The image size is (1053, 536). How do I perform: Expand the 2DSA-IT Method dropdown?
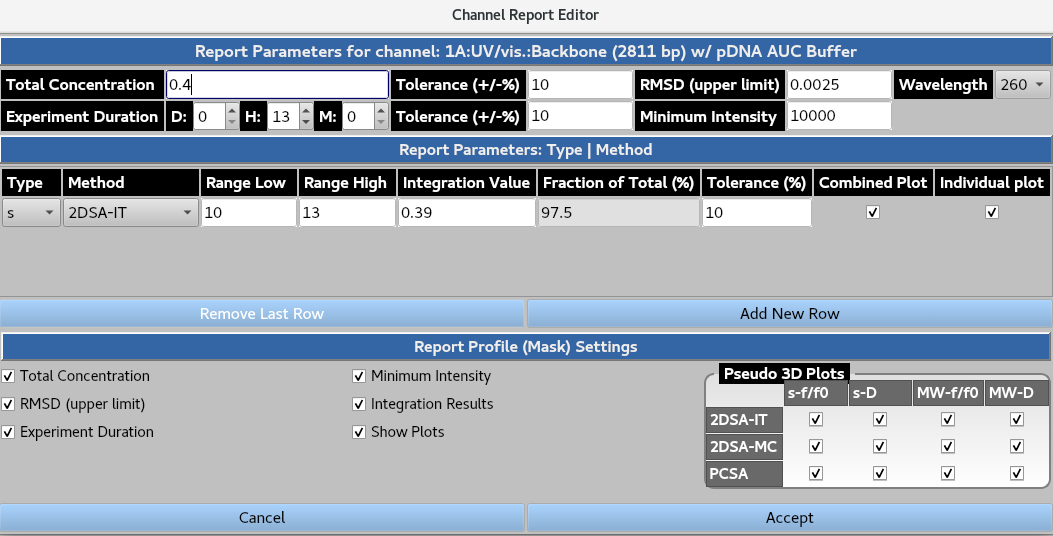pos(130,212)
